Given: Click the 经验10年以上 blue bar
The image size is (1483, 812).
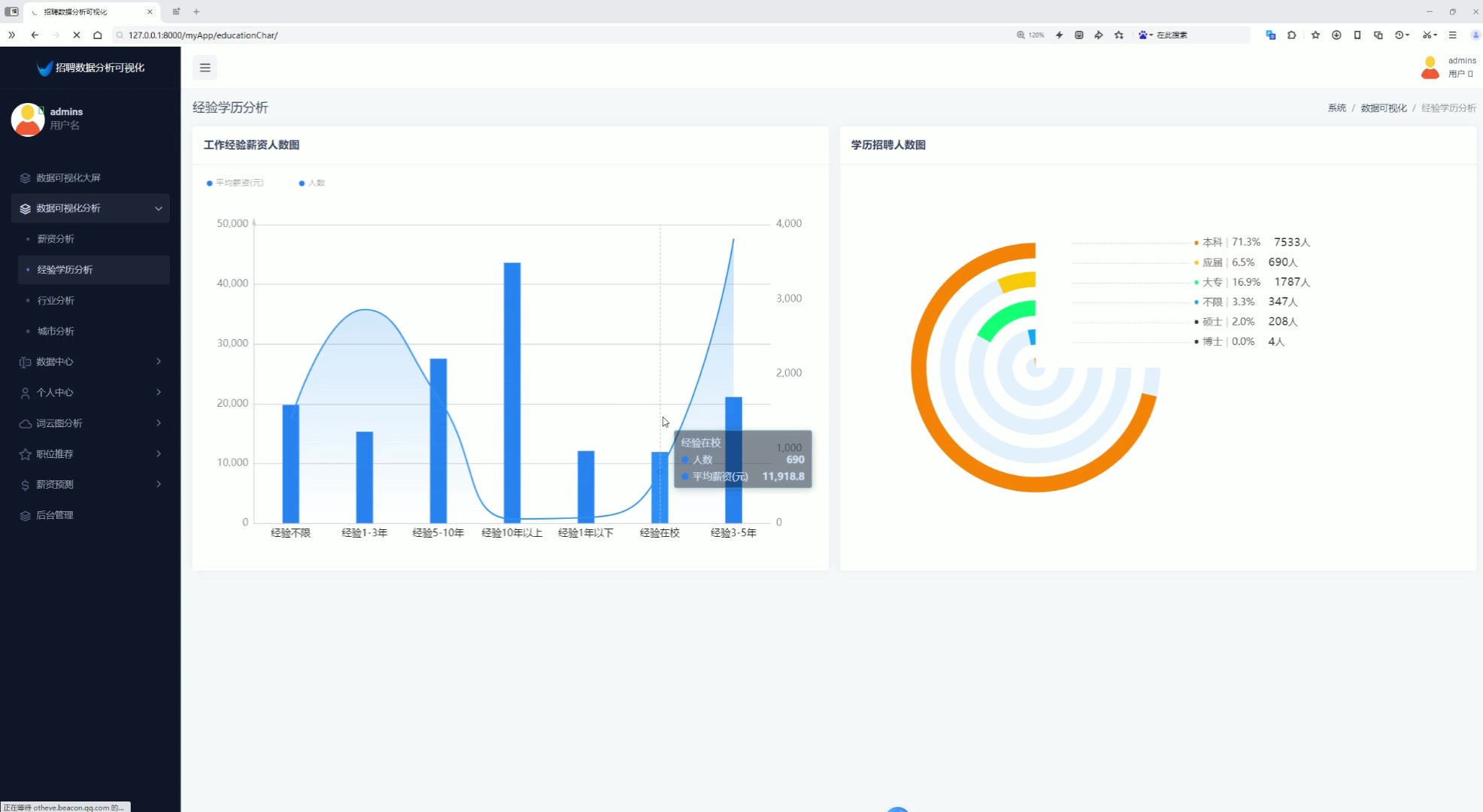Looking at the screenshot, I should coord(512,391).
